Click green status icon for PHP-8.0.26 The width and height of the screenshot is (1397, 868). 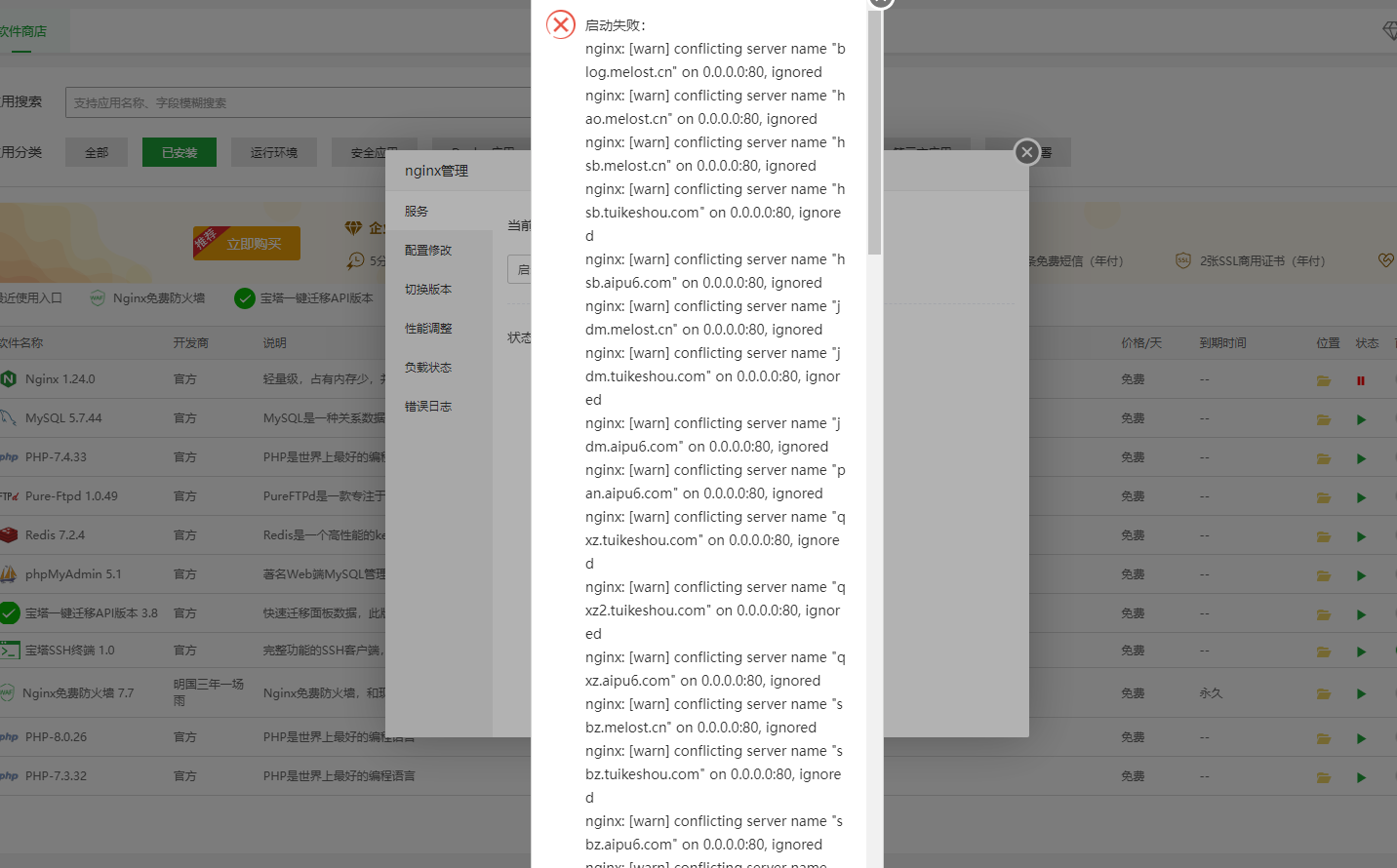[x=1361, y=738]
